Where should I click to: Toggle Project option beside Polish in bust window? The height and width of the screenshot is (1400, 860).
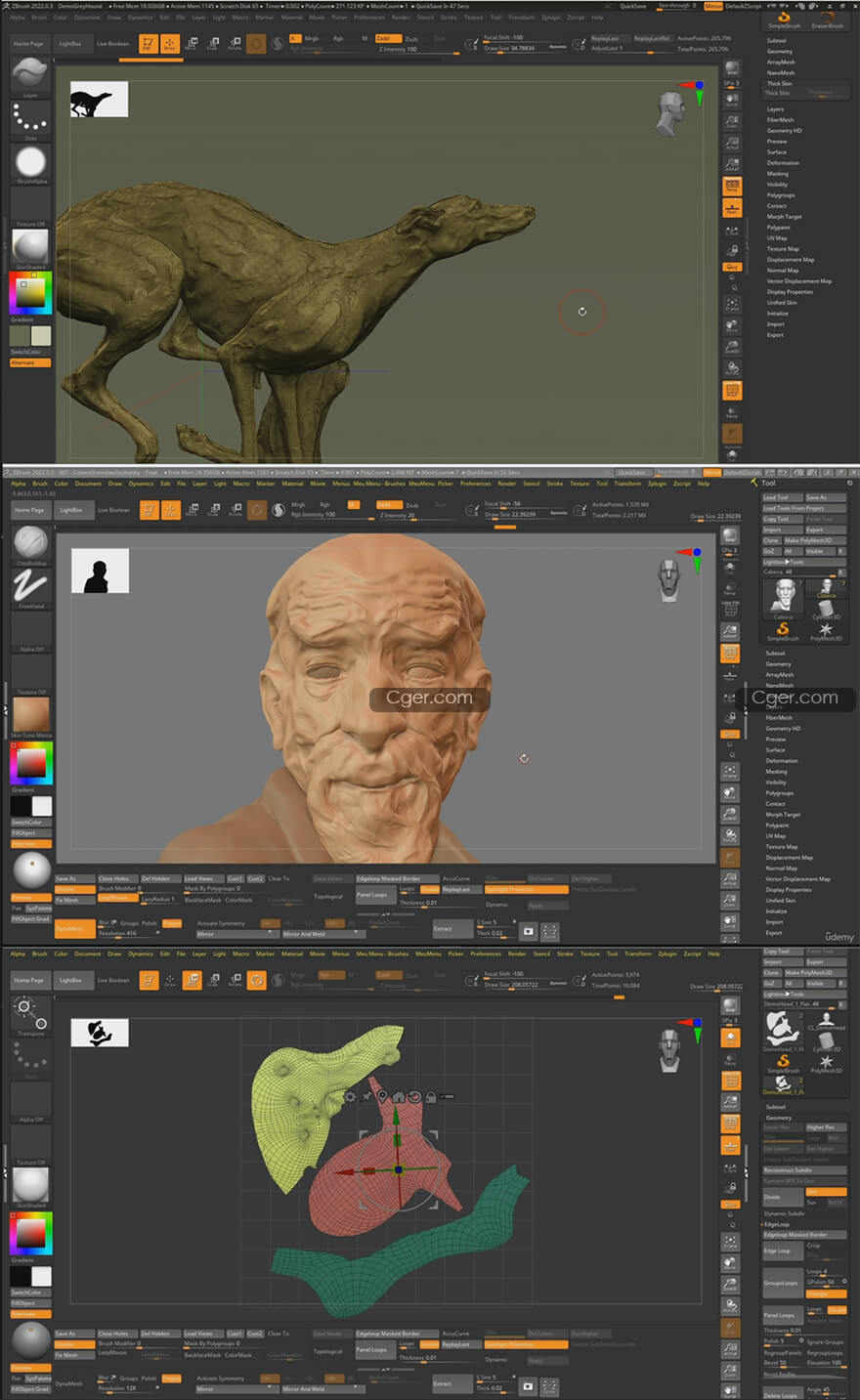(x=172, y=923)
